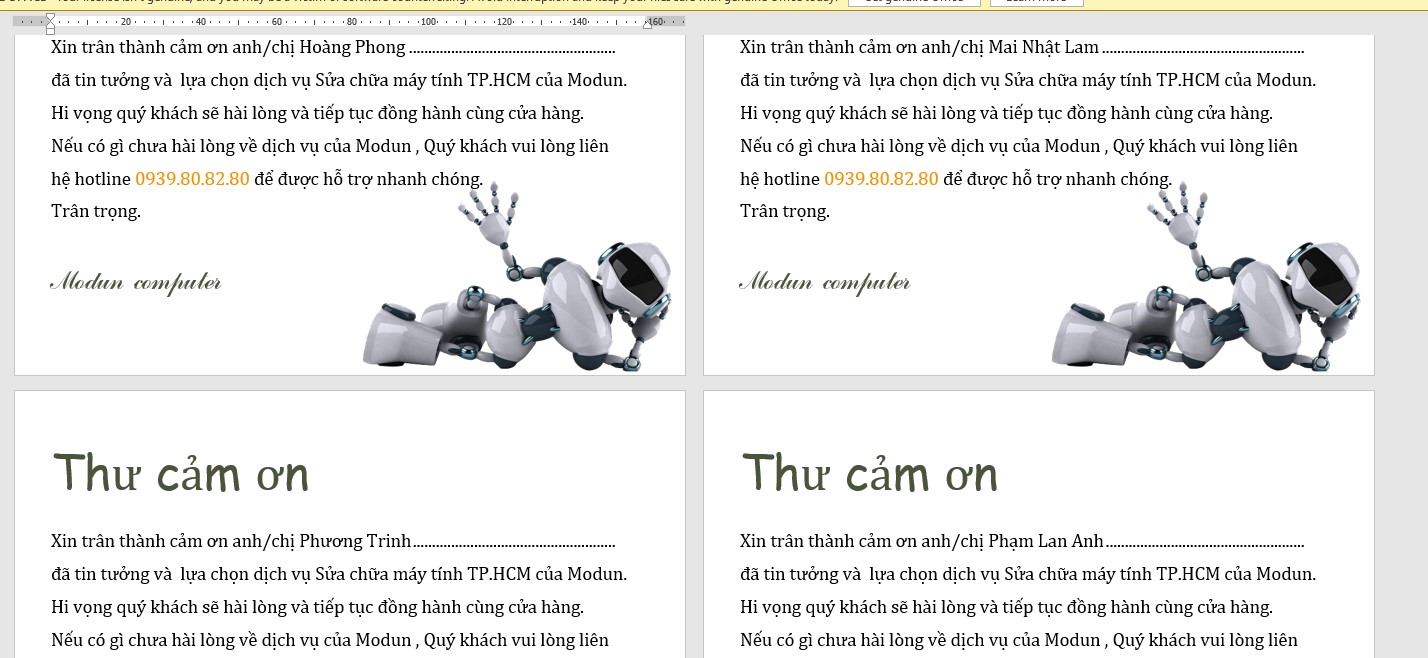This screenshot has width=1428, height=658.
Task: Click "đã tin tưởng và lựa chọn" line in Mai Nhật Lam card
Action: 1028,81
